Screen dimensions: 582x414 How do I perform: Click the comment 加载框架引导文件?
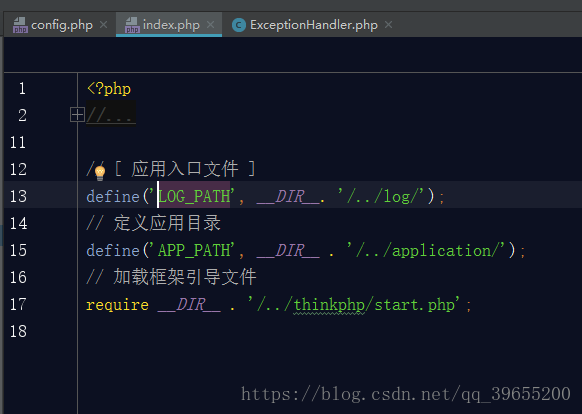click(x=184, y=277)
